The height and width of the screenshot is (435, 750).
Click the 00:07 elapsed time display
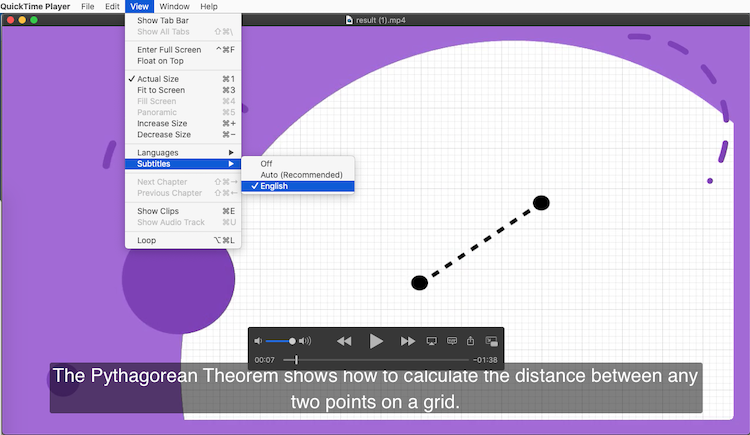[x=265, y=360]
